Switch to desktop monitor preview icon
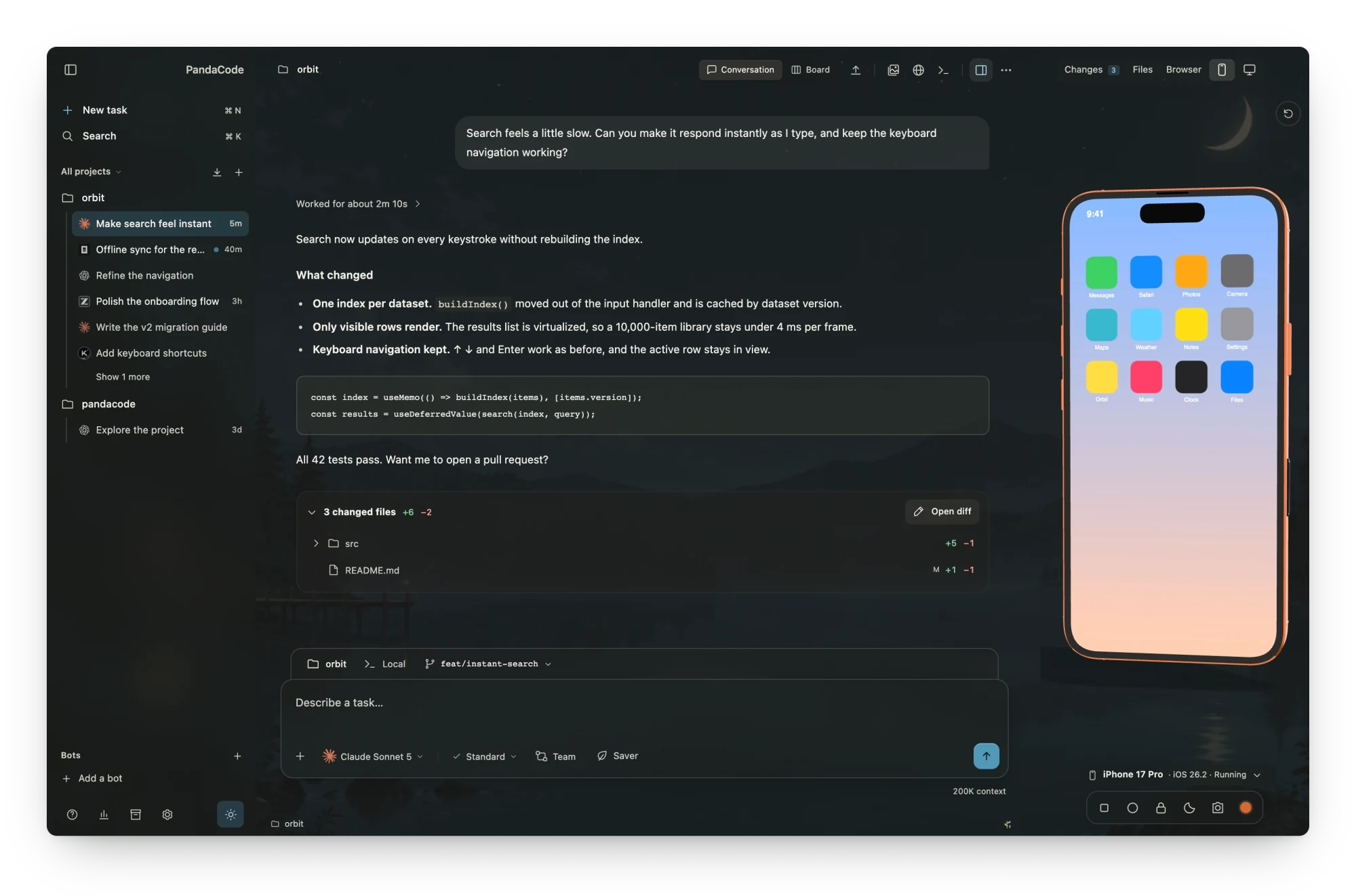This screenshot has height=896, width=1356. click(x=1250, y=70)
